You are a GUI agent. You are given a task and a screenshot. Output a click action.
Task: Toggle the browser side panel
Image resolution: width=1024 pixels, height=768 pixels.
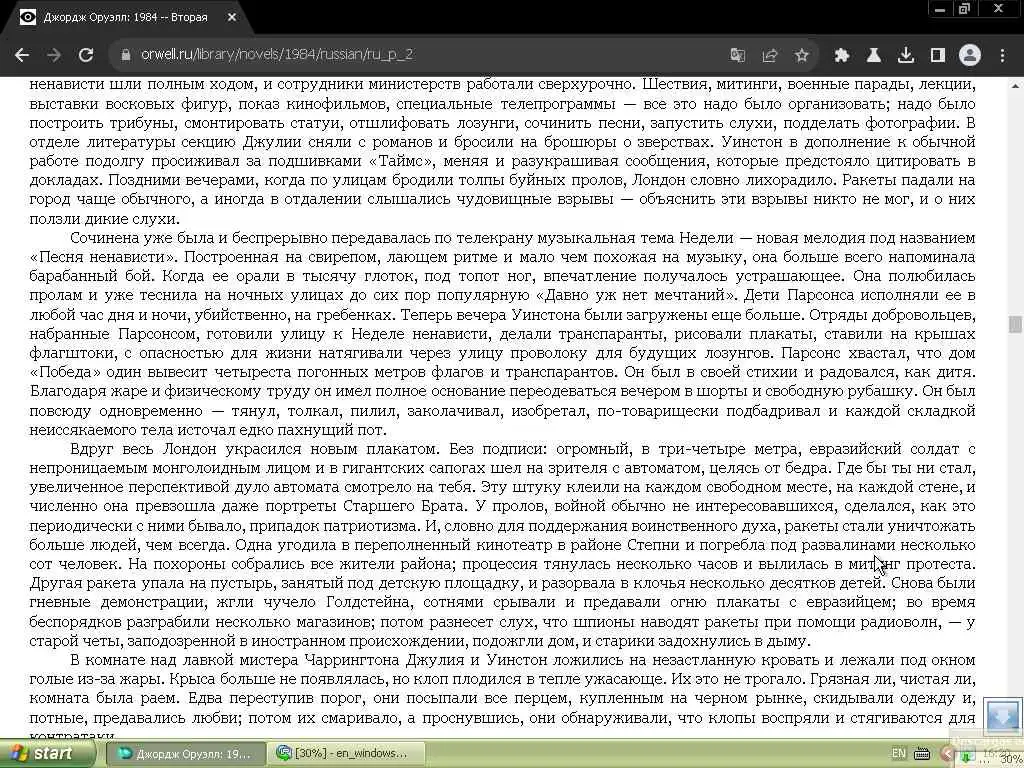click(937, 55)
